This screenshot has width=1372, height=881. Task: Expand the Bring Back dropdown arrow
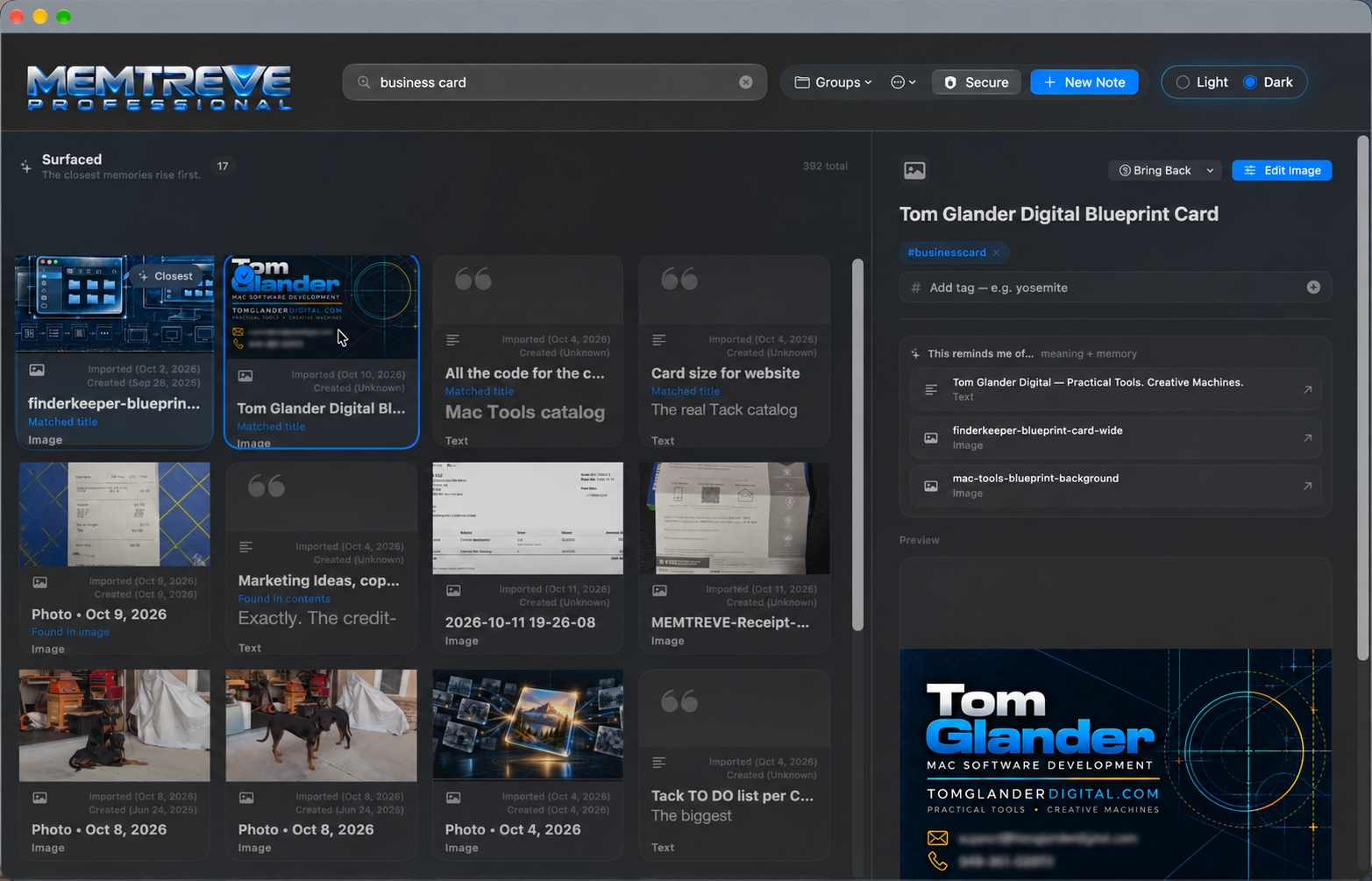tap(1210, 170)
